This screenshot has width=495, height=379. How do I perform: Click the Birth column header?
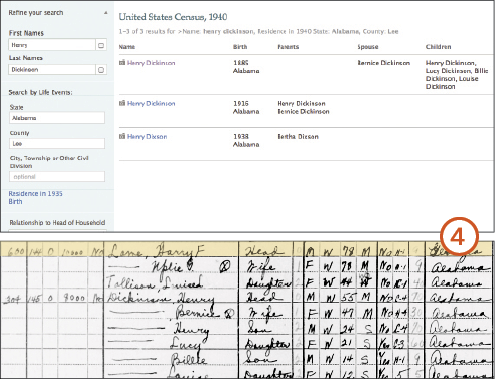point(240,47)
